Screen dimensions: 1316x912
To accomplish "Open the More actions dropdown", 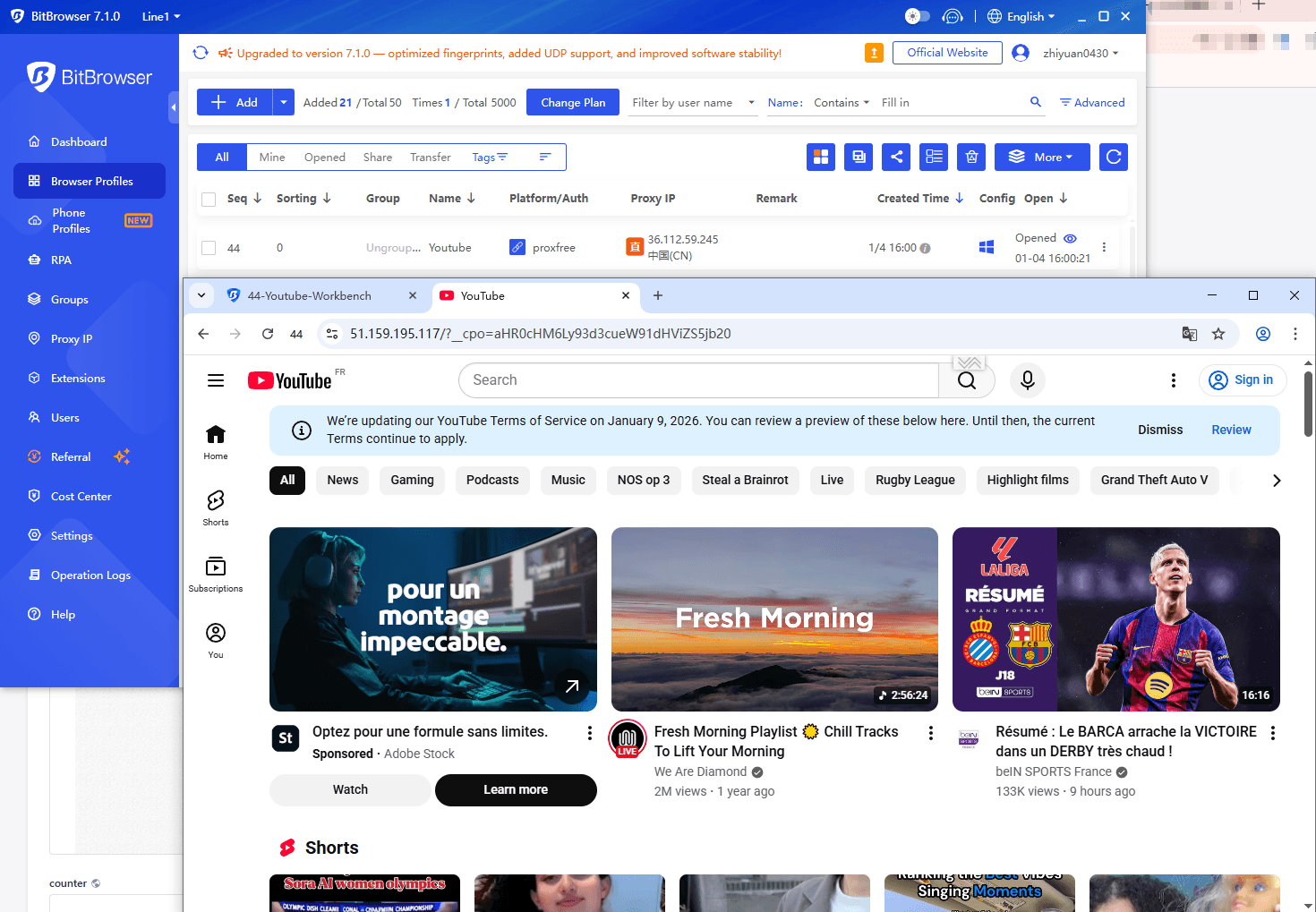I will click(x=1041, y=157).
